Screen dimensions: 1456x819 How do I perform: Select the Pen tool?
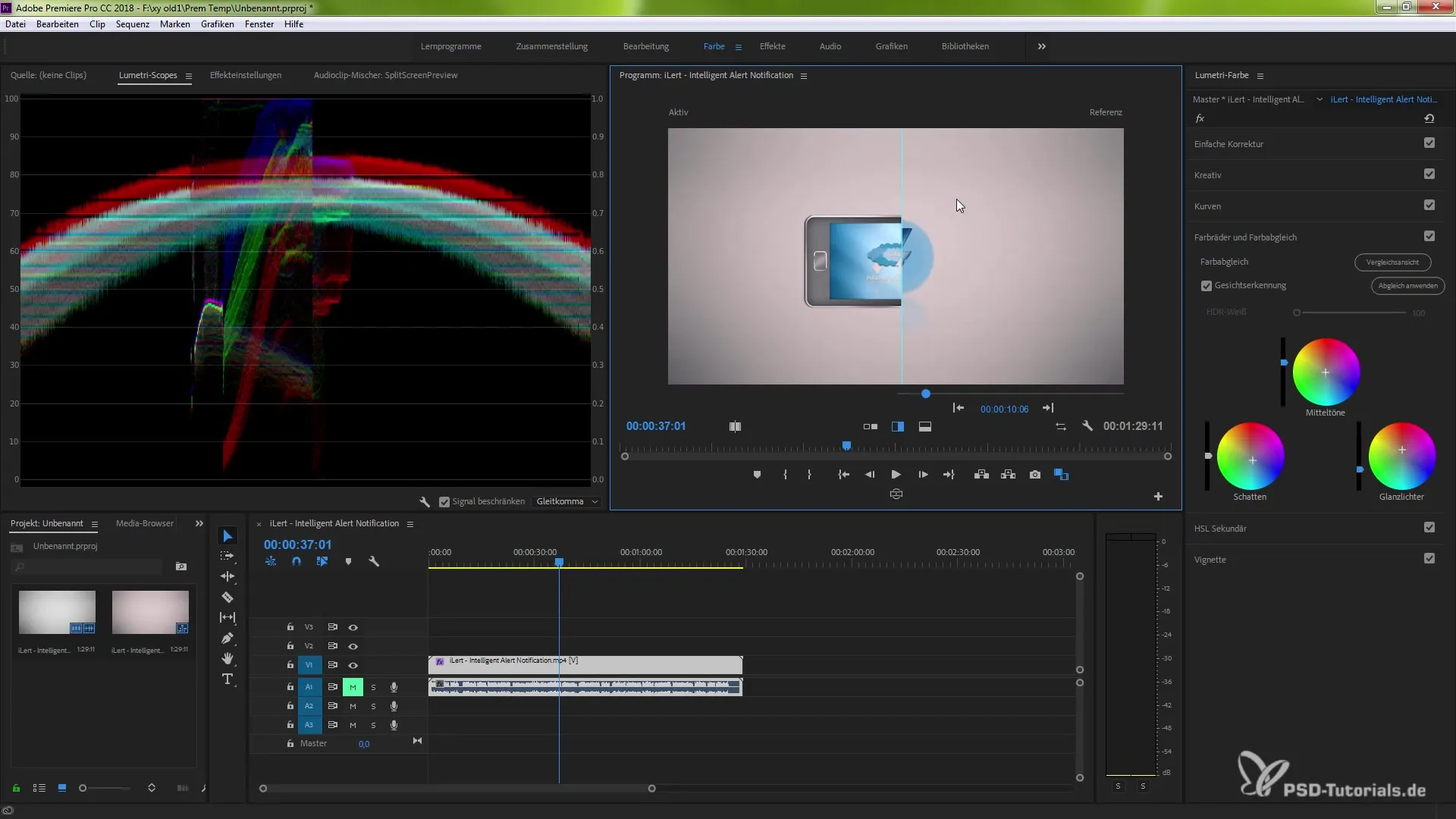point(227,638)
